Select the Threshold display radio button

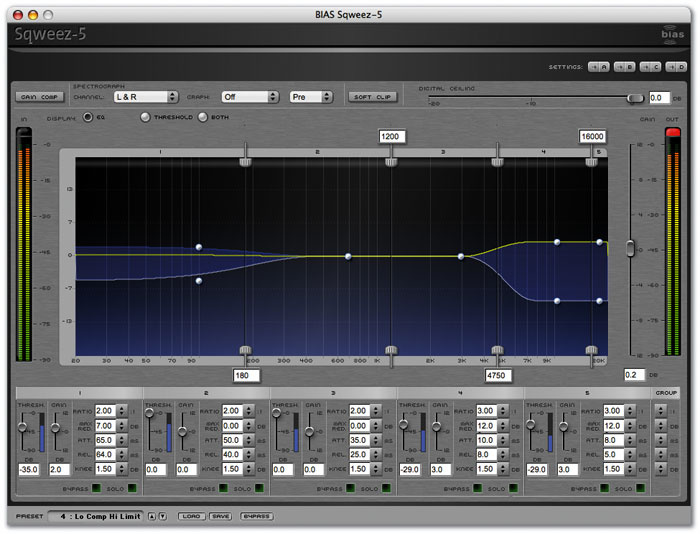[x=145, y=117]
